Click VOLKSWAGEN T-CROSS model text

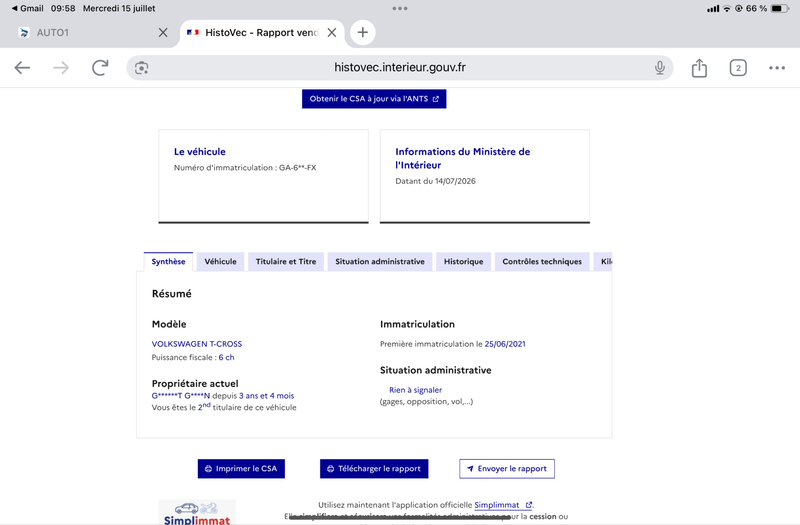(197, 344)
